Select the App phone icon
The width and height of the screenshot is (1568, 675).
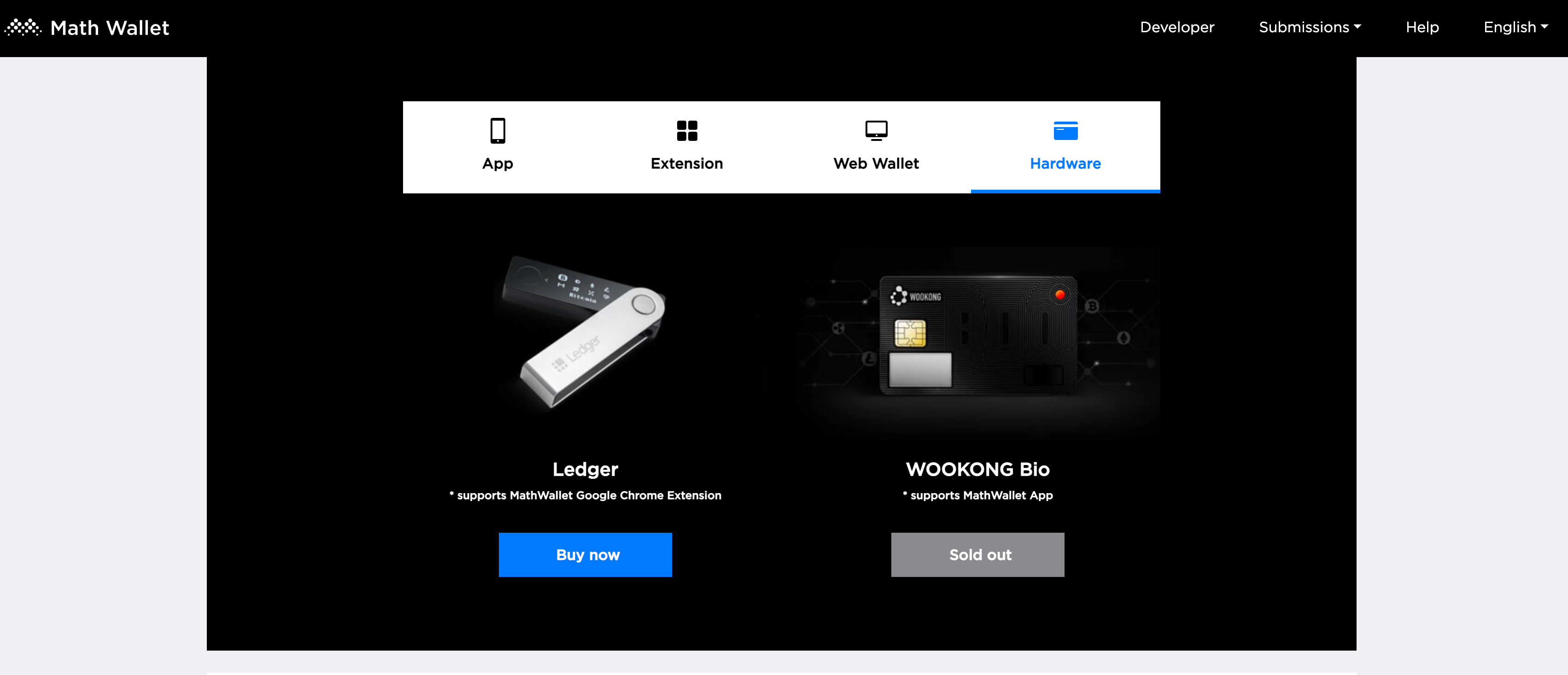[x=497, y=130]
